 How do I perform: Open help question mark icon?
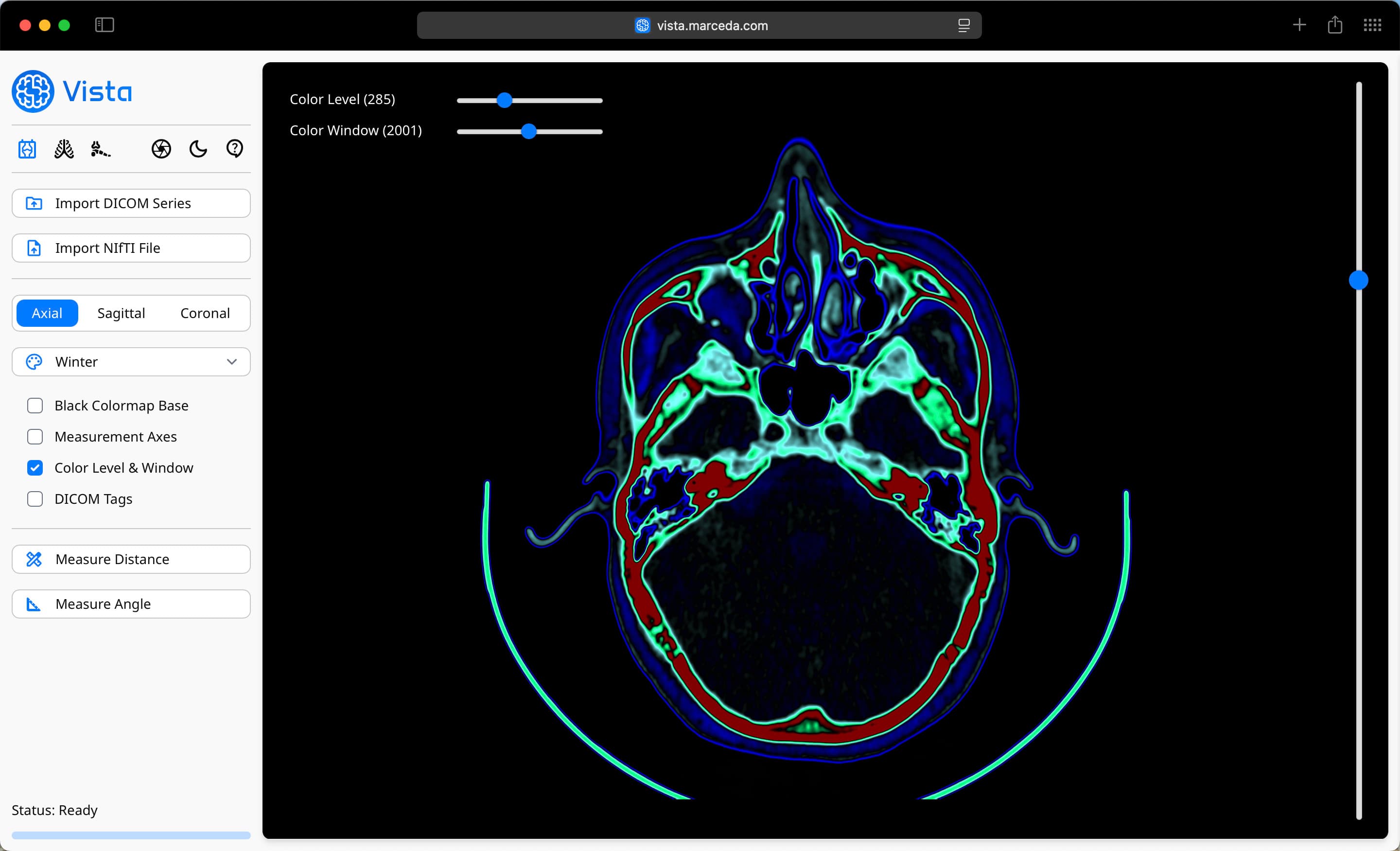pyautogui.click(x=235, y=149)
